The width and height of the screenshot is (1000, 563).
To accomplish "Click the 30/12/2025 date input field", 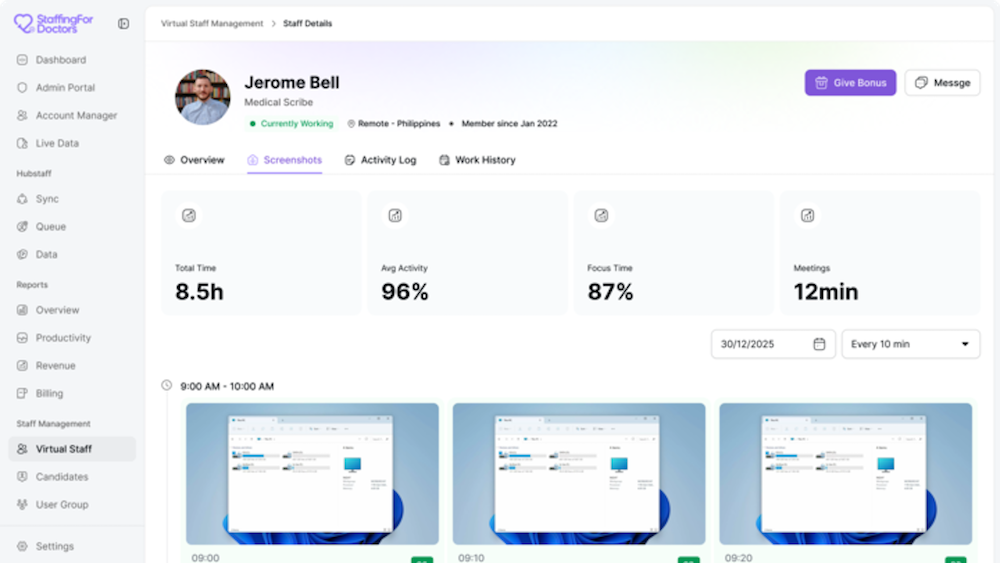I will [762, 344].
